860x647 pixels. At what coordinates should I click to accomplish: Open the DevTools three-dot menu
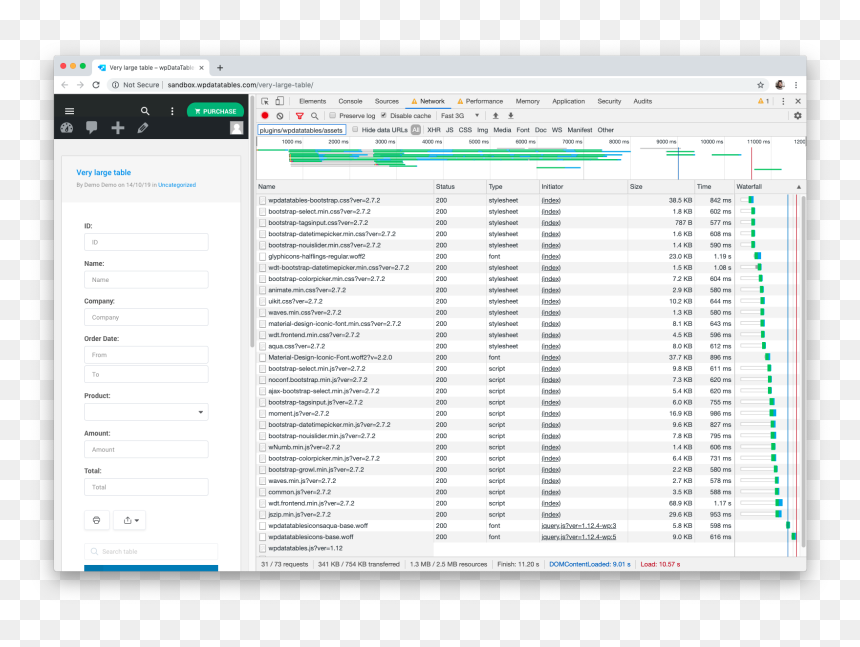(x=783, y=101)
